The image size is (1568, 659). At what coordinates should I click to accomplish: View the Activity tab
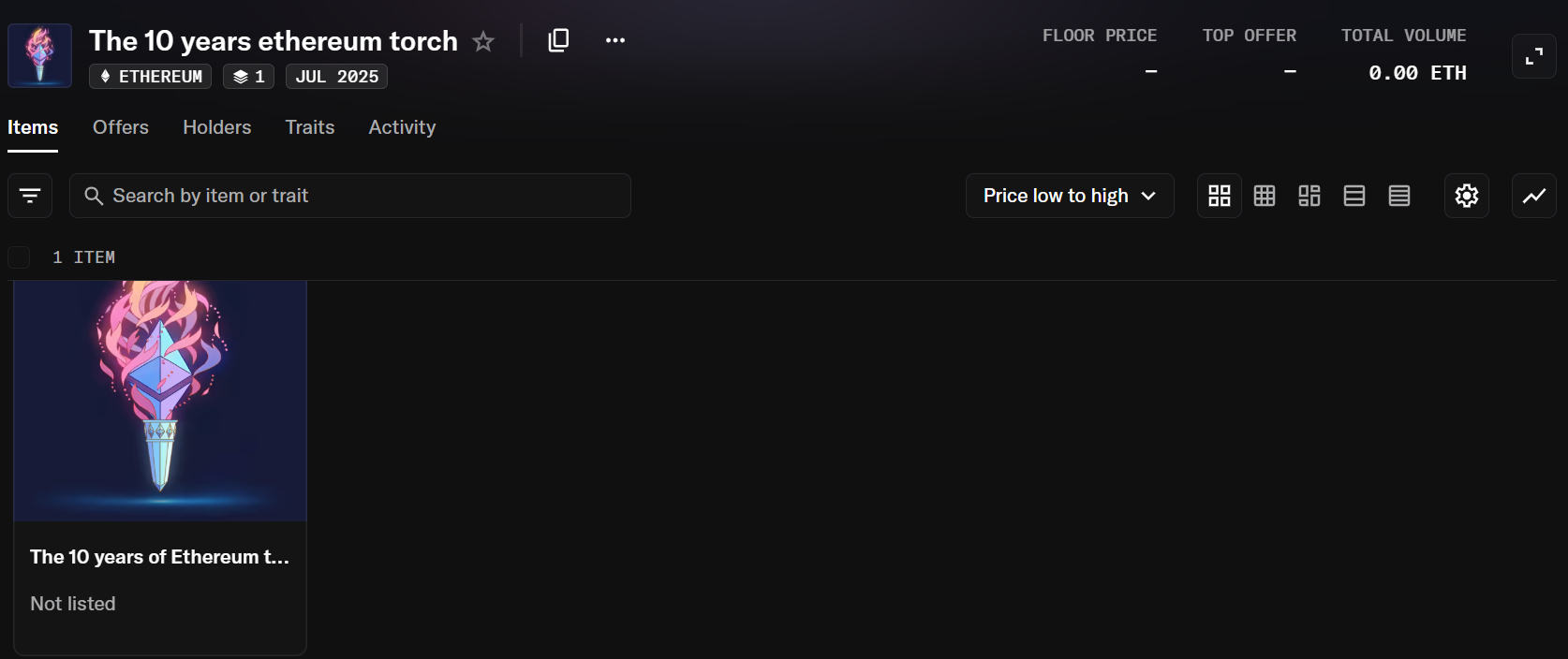pos(402,127)
